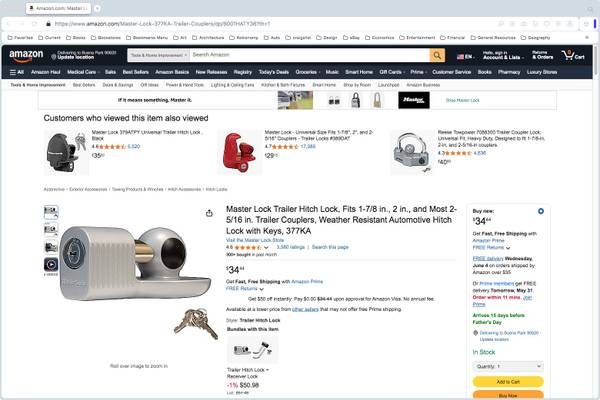Click the share icon above product image
Image resolution: width=600 pixels, height=400 pixels.
click(209, 212)
